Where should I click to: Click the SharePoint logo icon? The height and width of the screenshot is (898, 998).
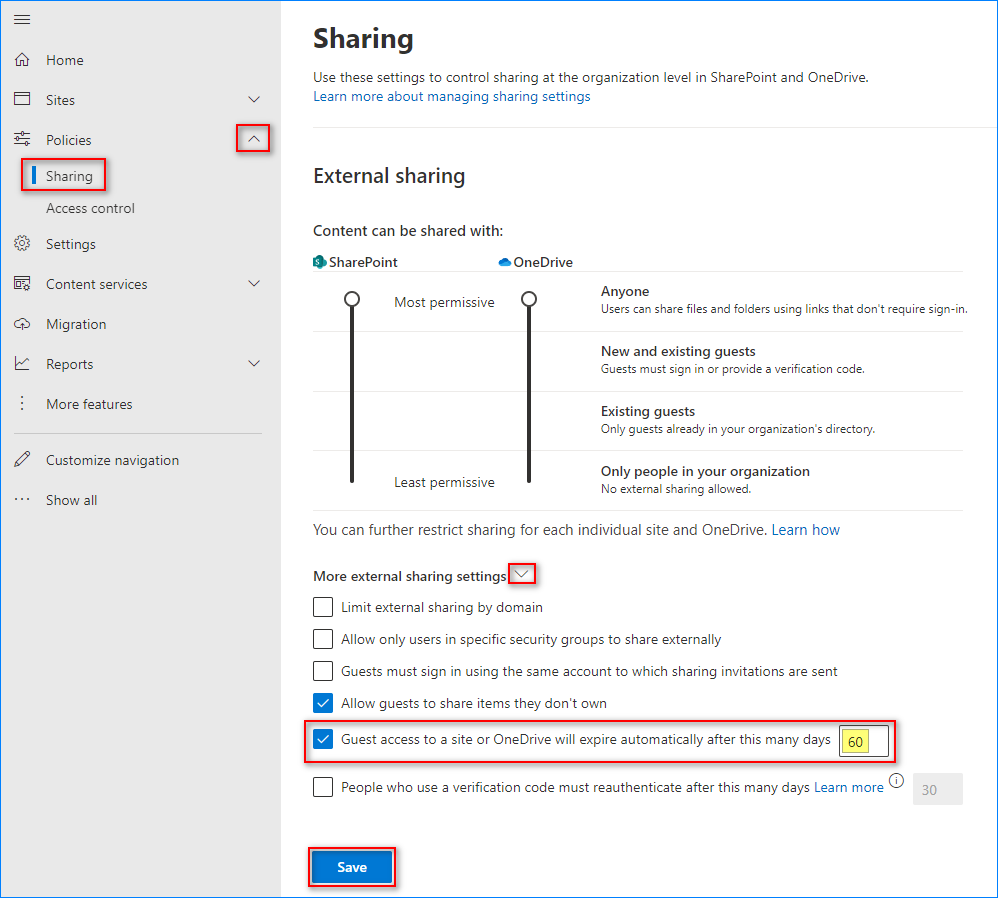pyautogui.click(x=320, y=262)
